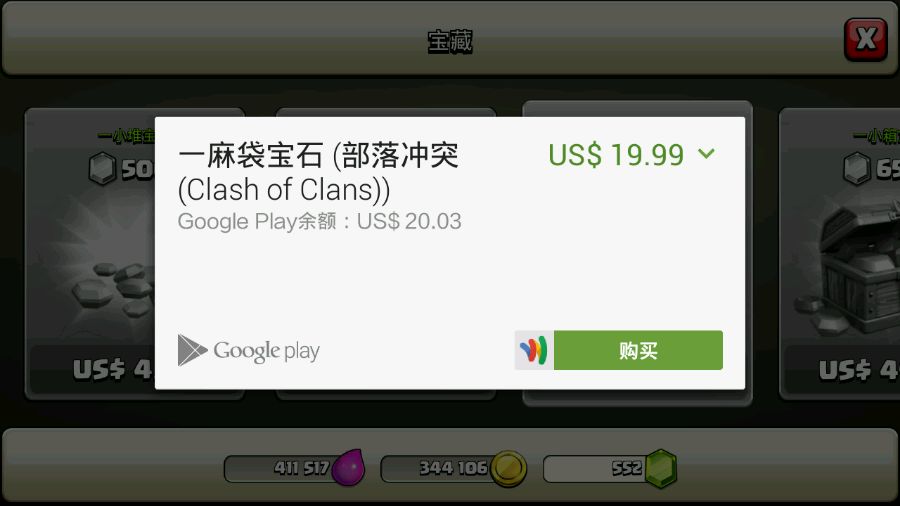Click the Google Play balance US$ 20.03 line
Image resolution: width=900 pixels, height=506 pixels.
point(319,221)
